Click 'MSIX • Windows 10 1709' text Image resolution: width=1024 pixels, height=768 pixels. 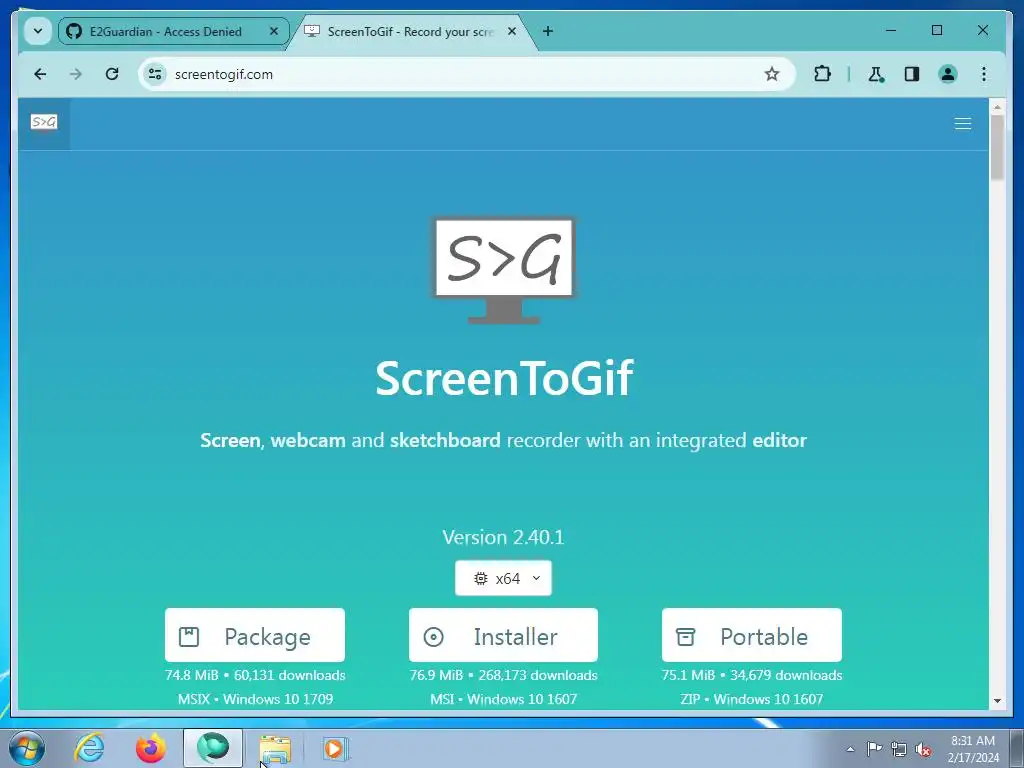255,699
